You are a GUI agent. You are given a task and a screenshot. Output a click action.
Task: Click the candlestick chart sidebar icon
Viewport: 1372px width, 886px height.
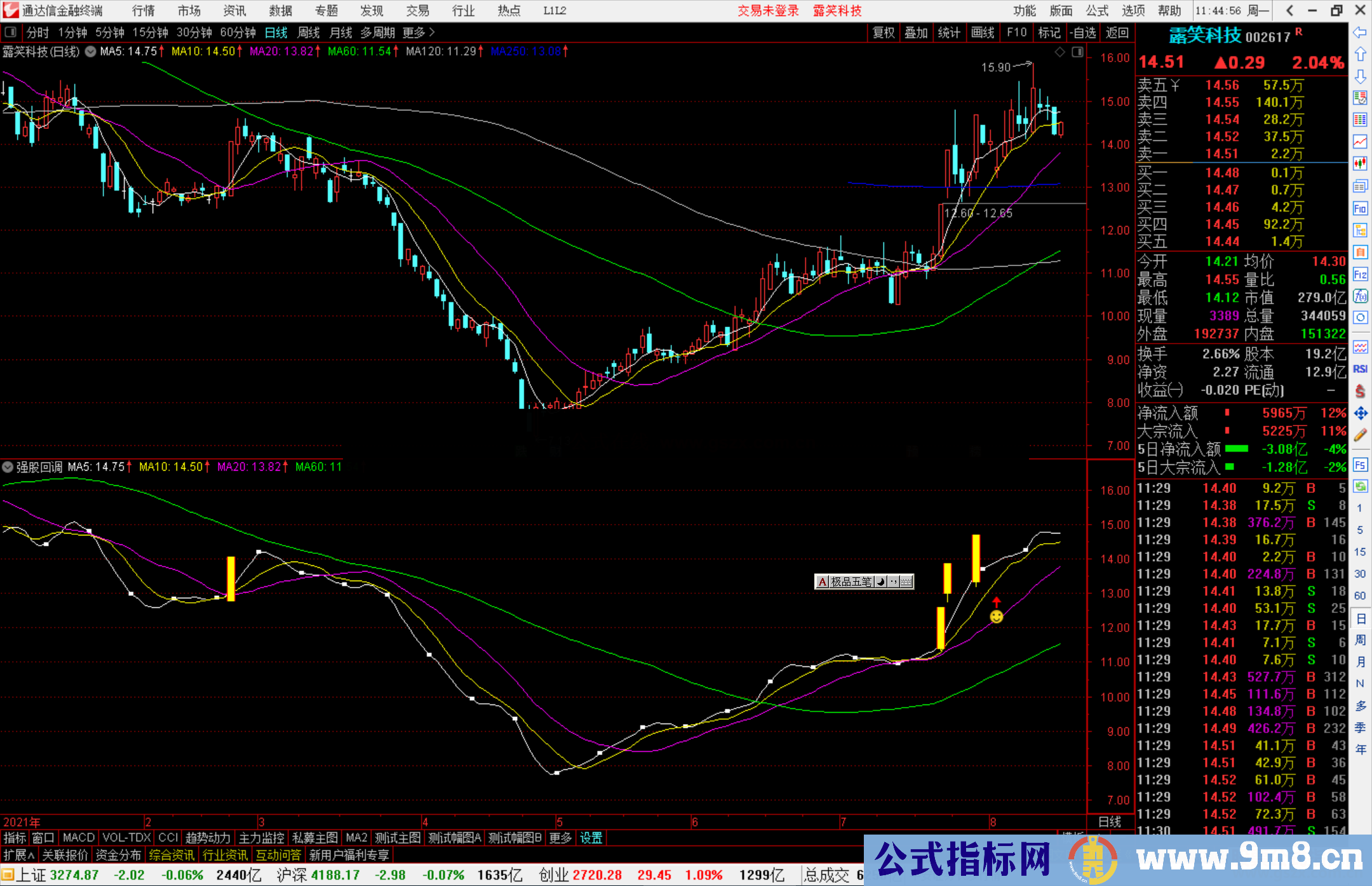click(x=1360, y=164)
